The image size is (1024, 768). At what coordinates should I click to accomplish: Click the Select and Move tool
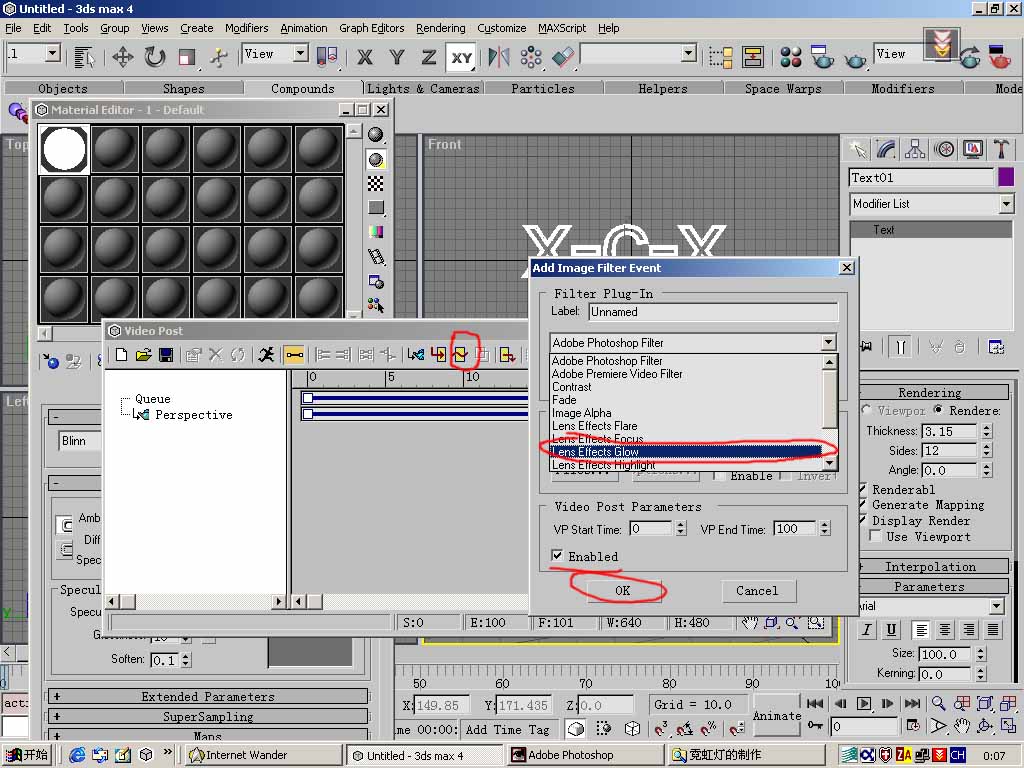click(x=122, y=57)
